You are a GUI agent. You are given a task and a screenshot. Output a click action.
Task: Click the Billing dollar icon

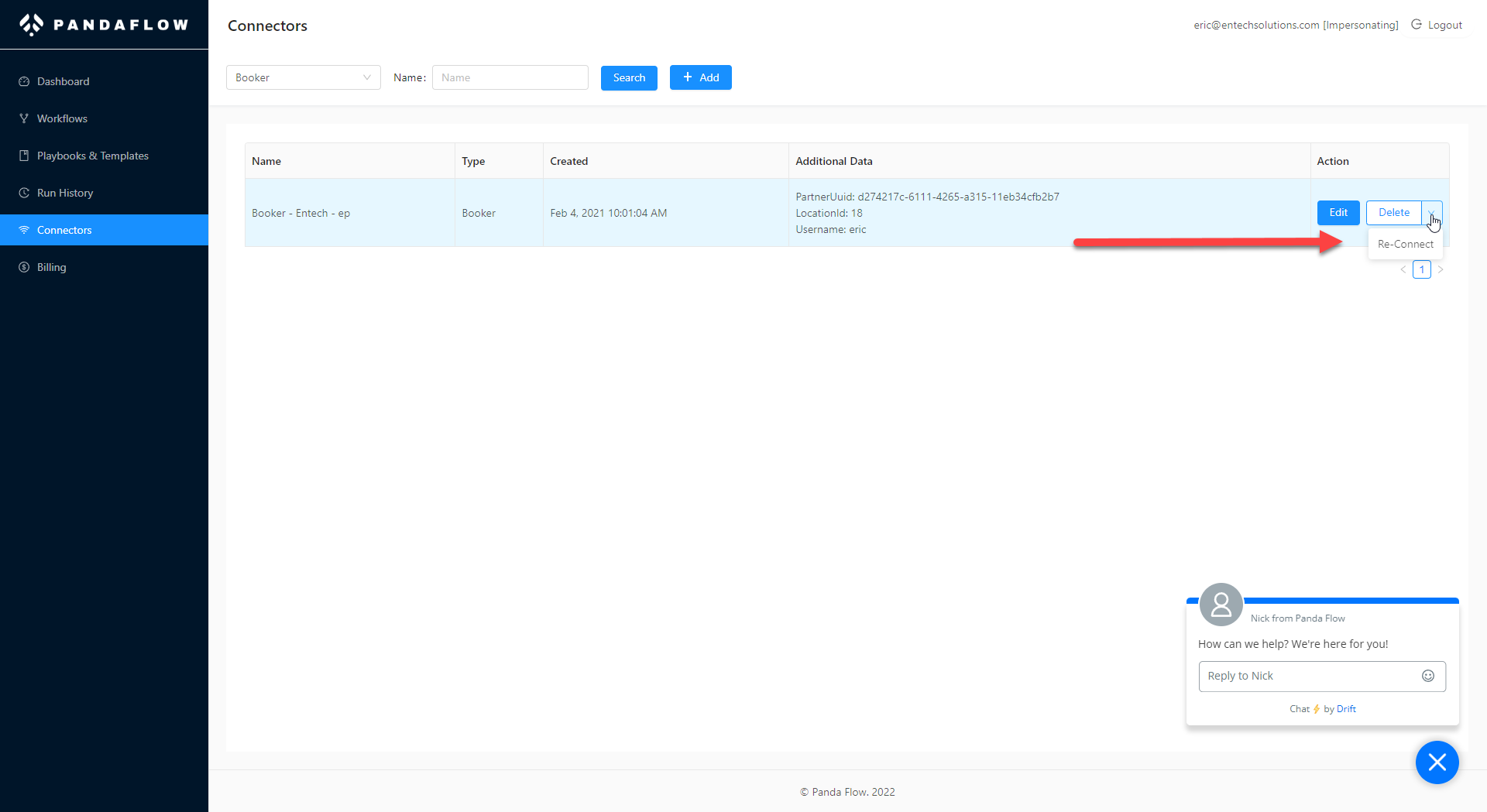tap(24, 267)
